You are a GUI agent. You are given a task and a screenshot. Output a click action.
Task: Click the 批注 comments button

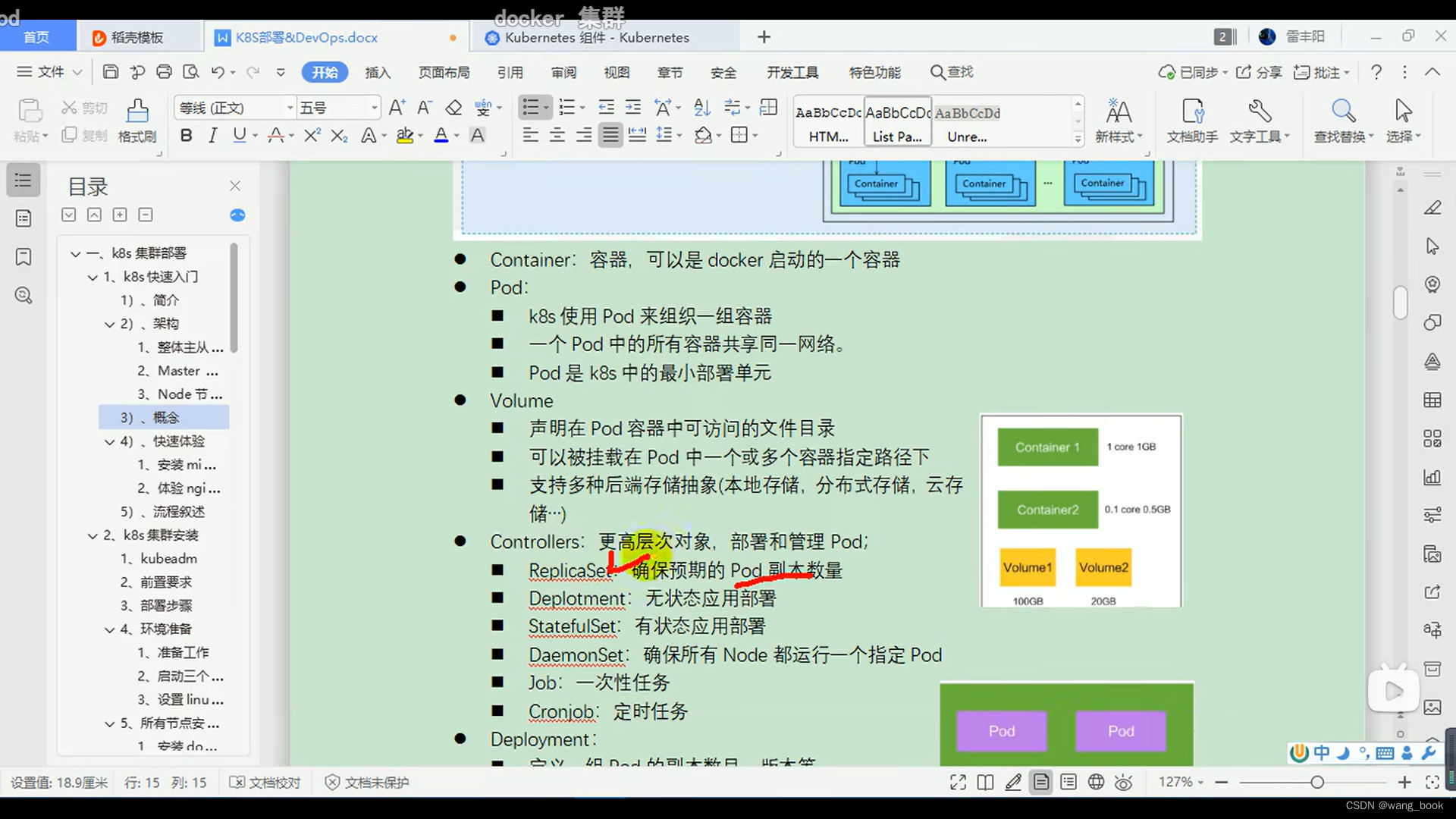pos(1322,72)
